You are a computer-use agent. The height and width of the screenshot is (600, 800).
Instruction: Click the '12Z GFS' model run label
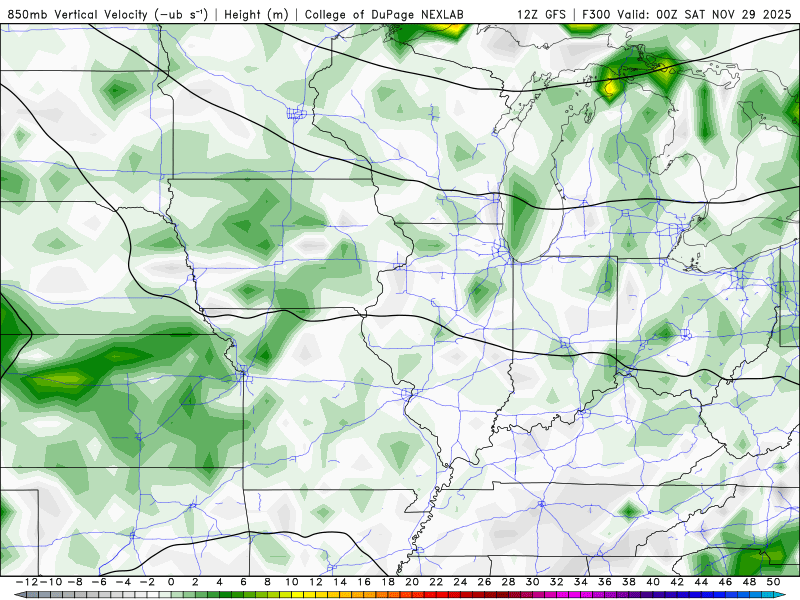click(541, 15)
